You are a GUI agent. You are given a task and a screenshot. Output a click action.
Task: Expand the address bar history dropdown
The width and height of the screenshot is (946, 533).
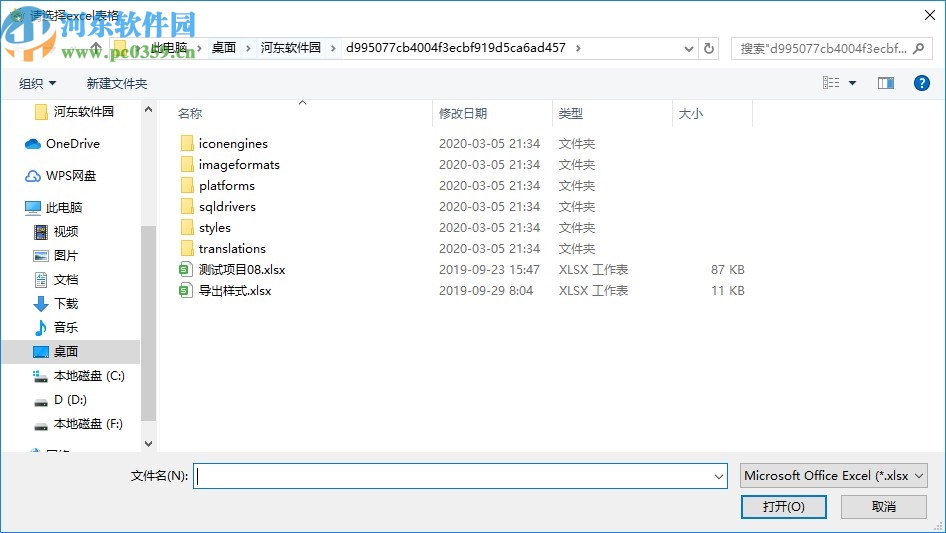pos(688,49)
